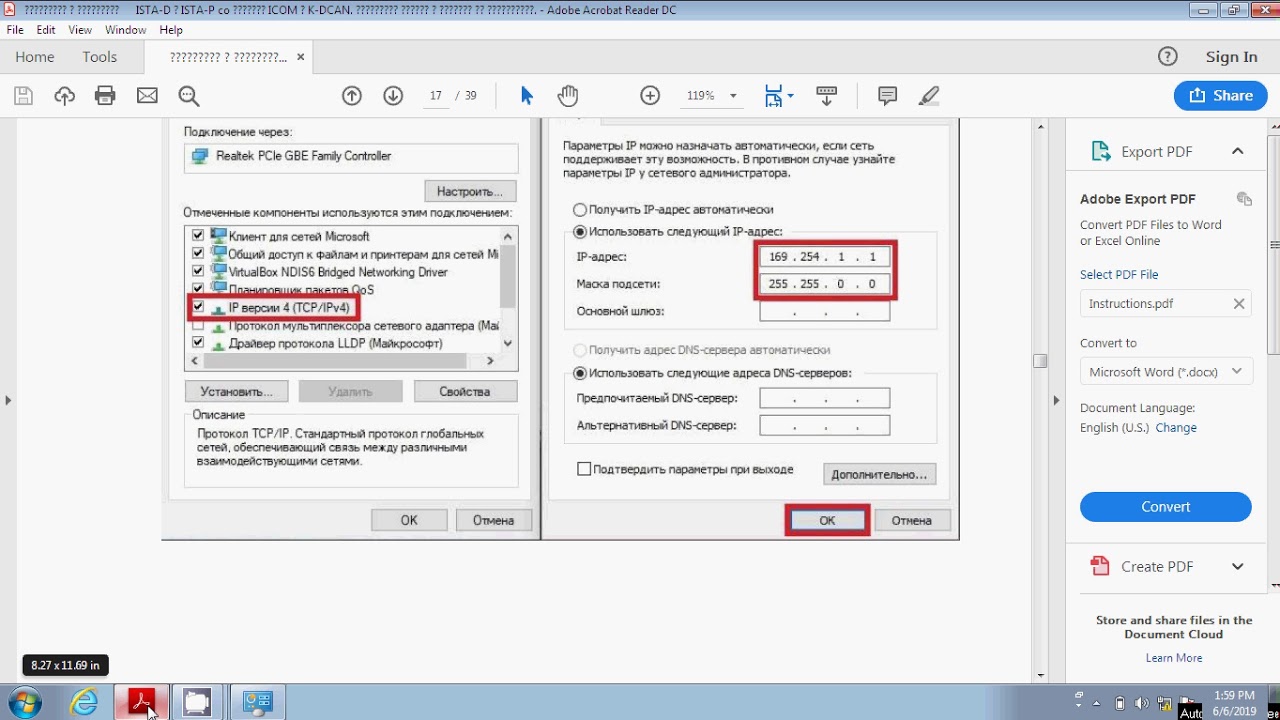The image size is (1280, 720).
Task: Click the Create PDF panel icon
Action: click(x=1100, y=566)
